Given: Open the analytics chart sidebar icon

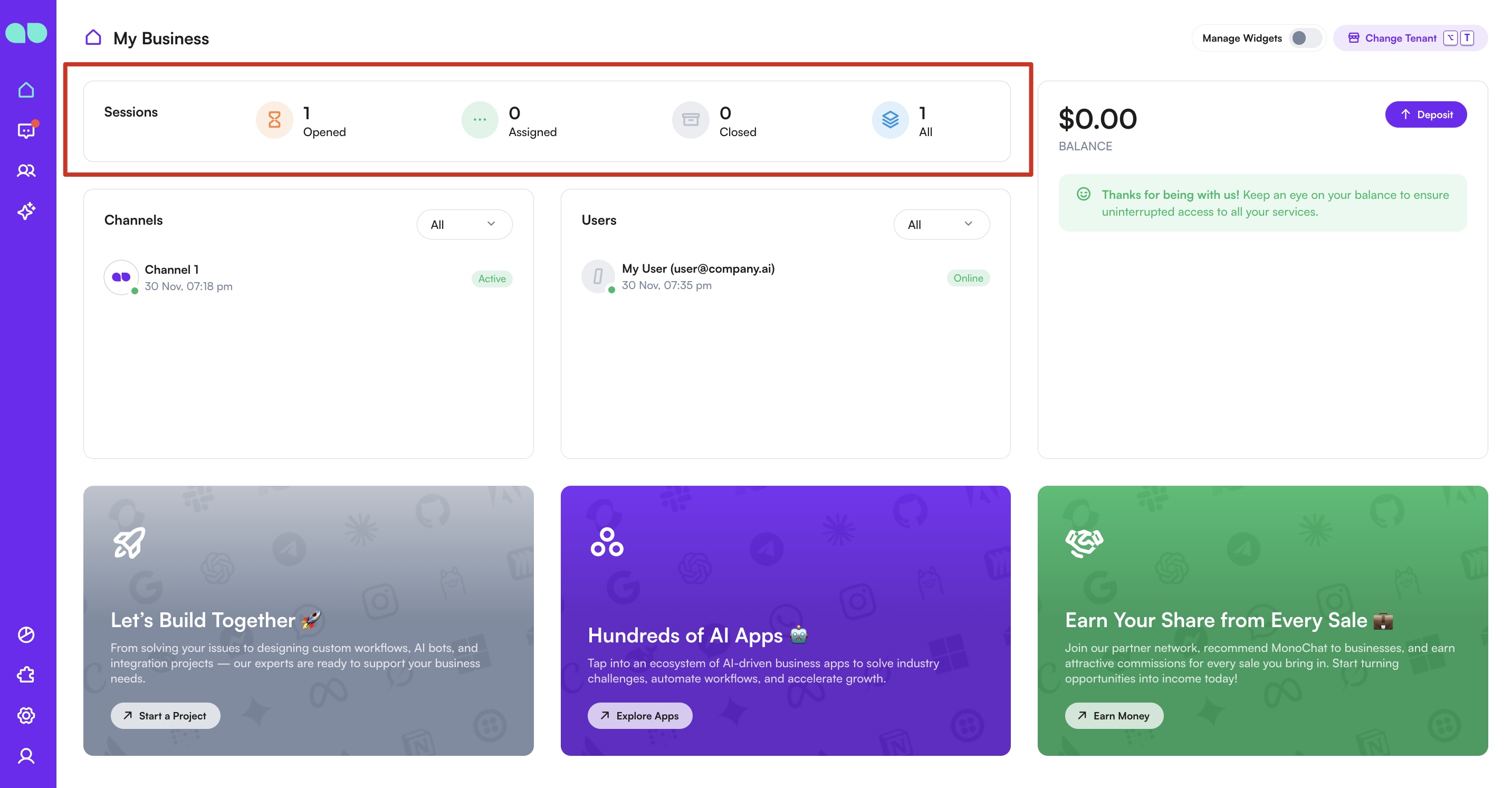Looking at the screenshot, I should 26,635.
